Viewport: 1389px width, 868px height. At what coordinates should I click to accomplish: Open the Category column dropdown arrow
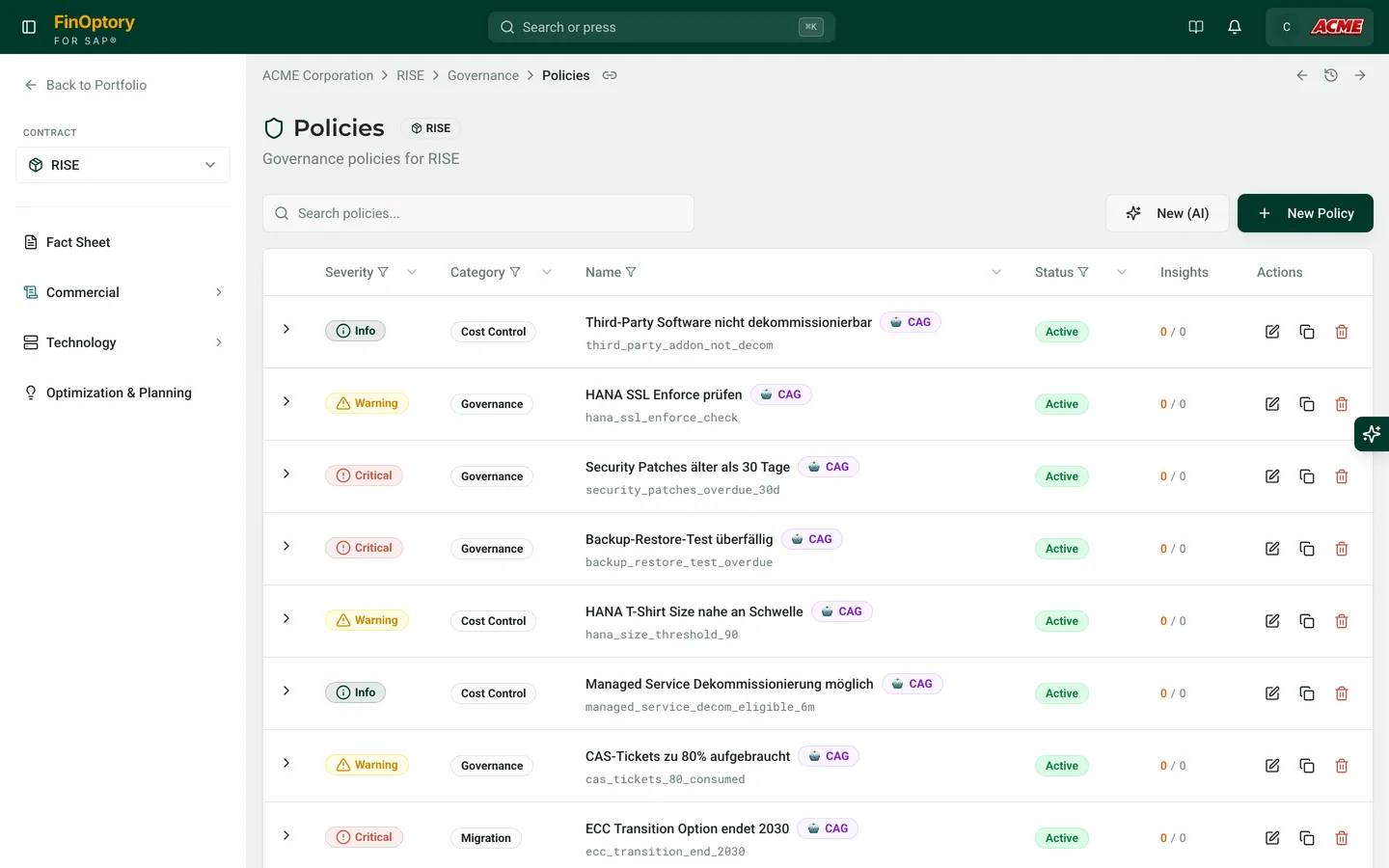tap(547, 272)
